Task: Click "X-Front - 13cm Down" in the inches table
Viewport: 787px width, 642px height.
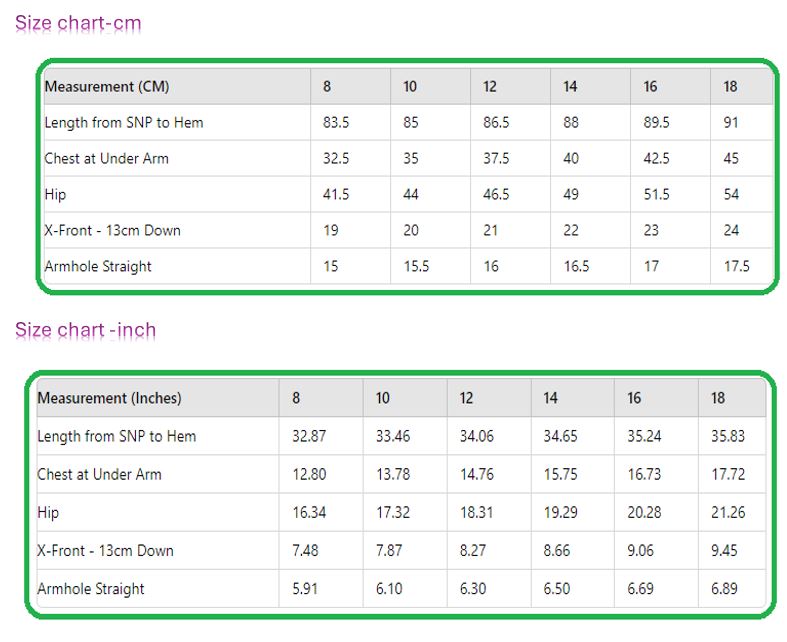Action: pyautogui.click(x=105, y=550)
